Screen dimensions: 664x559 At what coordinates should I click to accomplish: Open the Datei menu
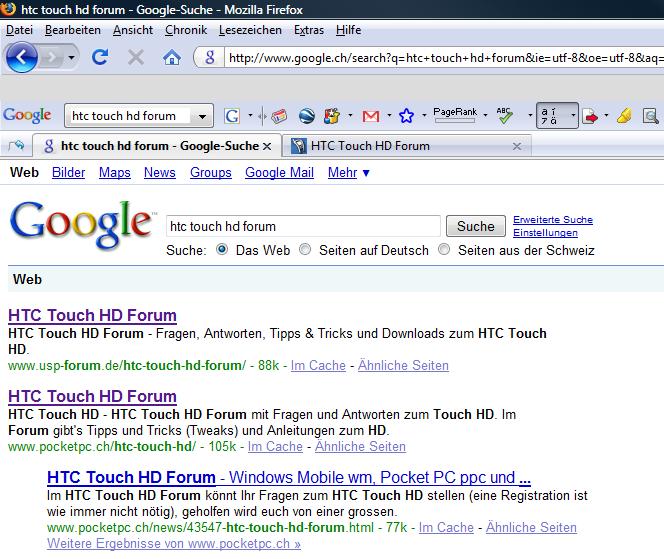(x=19, y=30)
